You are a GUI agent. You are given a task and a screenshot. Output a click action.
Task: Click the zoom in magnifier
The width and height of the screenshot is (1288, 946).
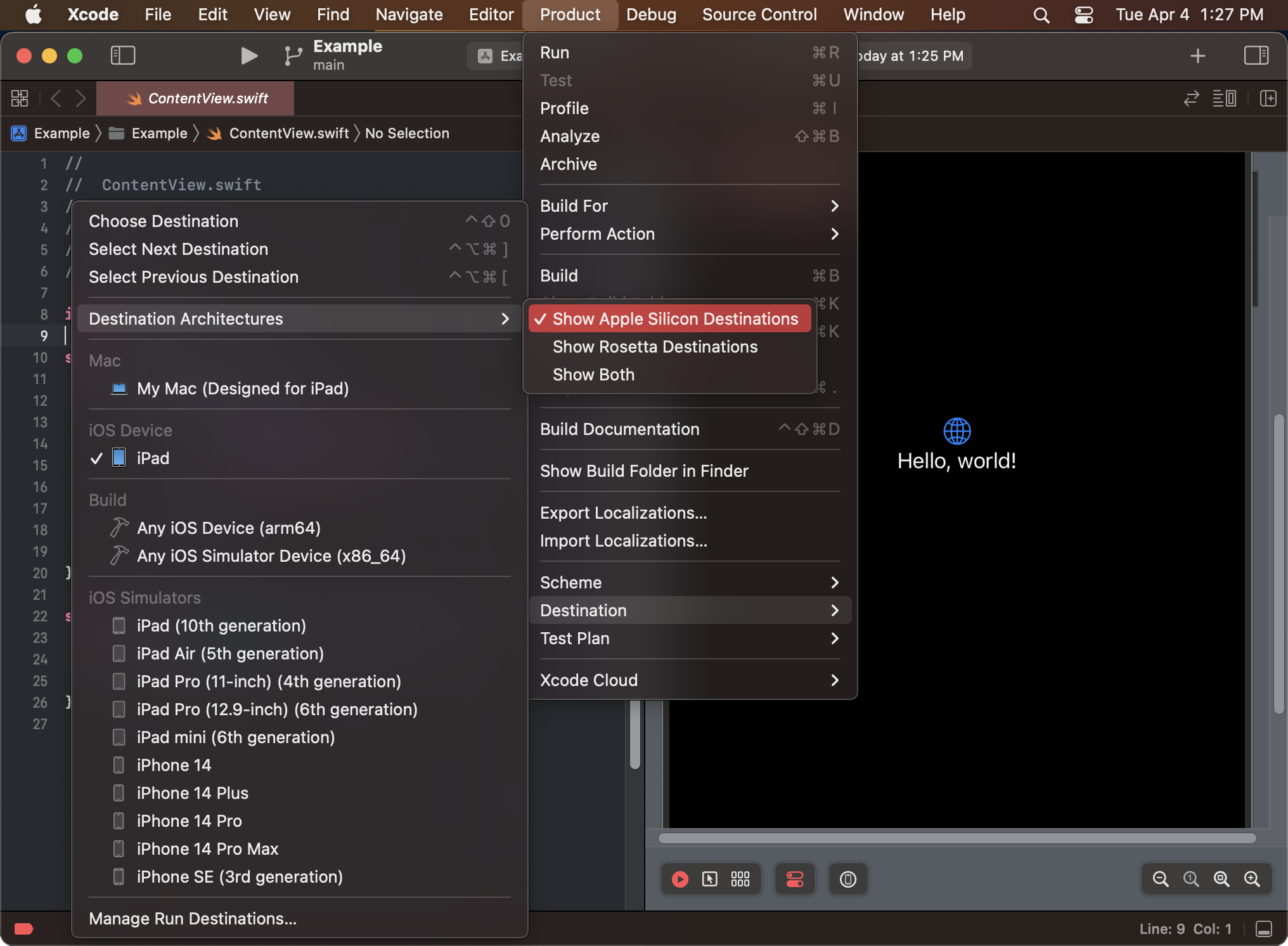(1252, 879)
